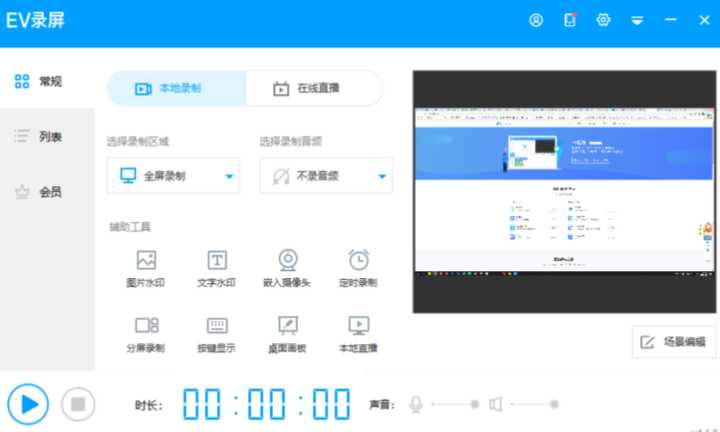Open settings gear in title bar
The height and width of the screenshot is (432, 720).
[603, 20]
